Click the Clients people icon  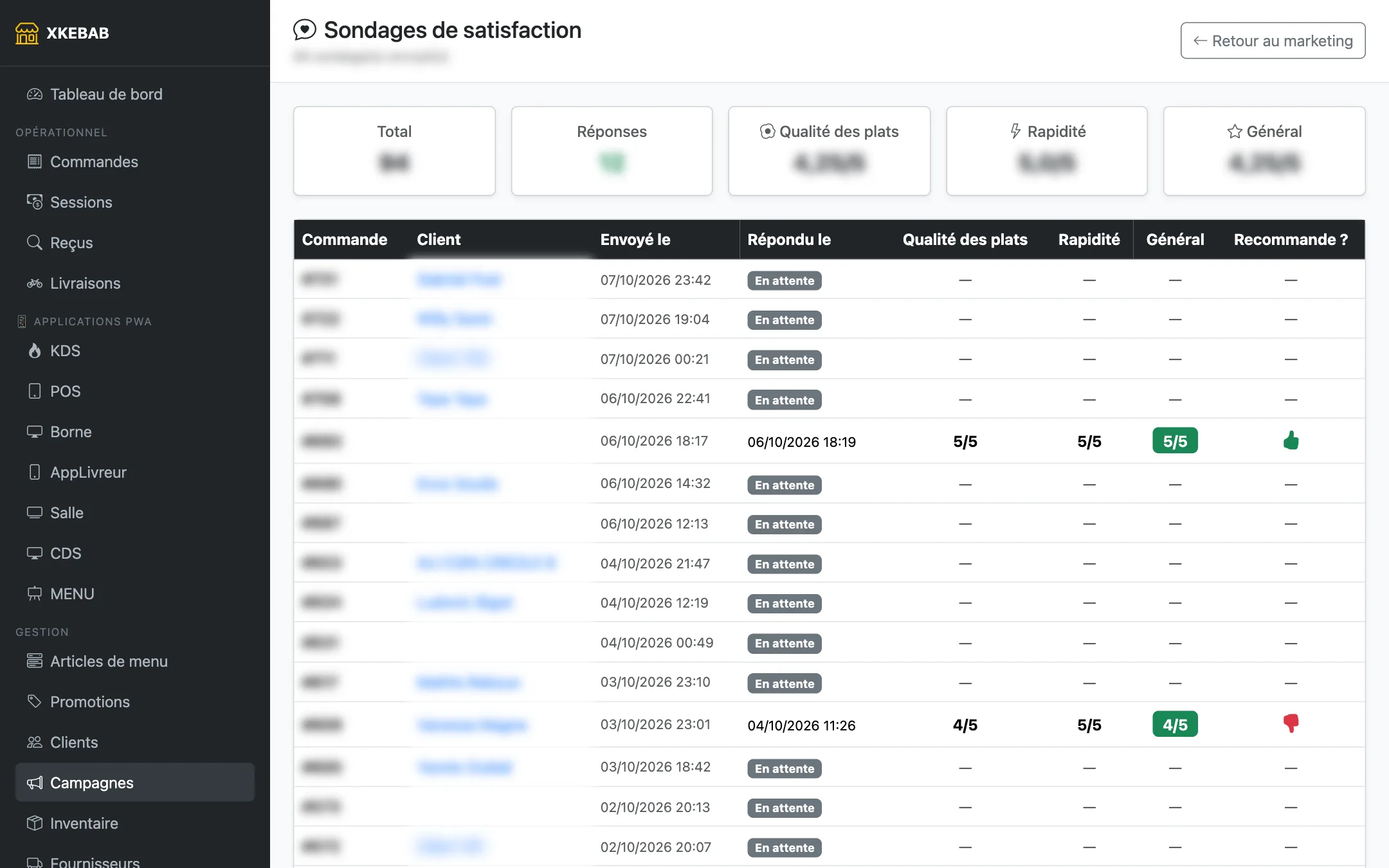[x=35, y=742]
